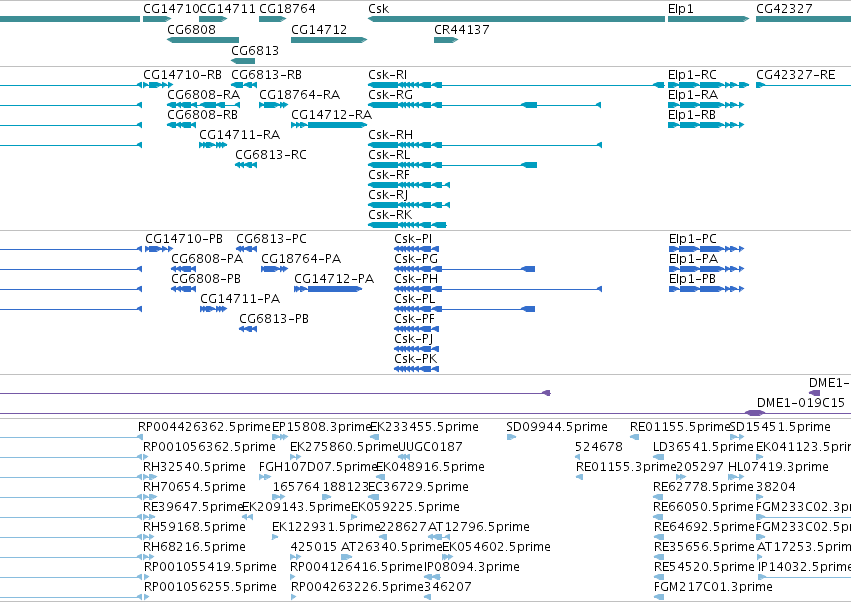Click the CG6808-RA transcript

(x=202, y=105)
